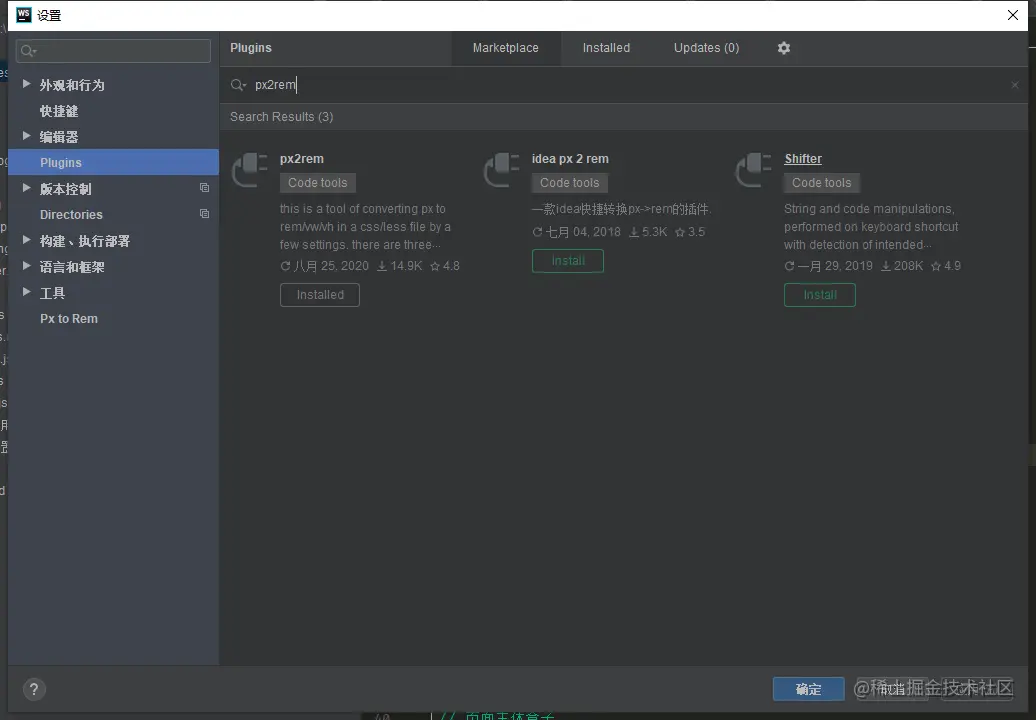Switch to the Marketplace tab

point(505,48)
